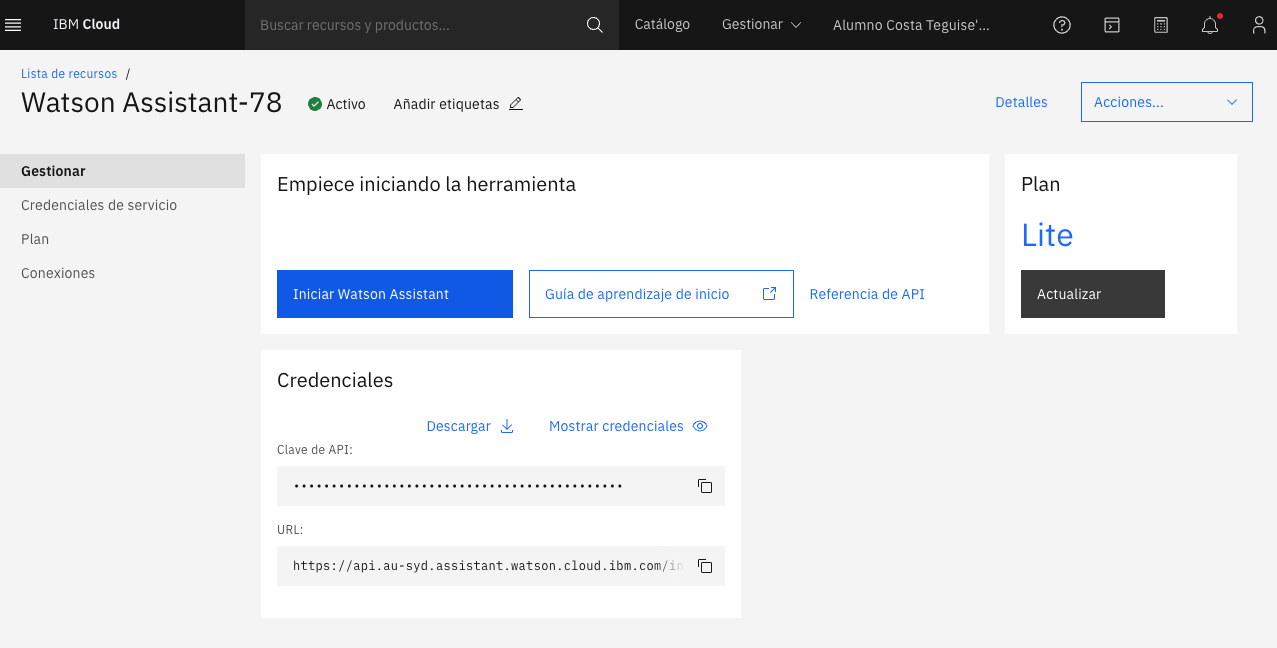This screenshot has width=1277, height=648.
Task: Click the Actualizar plan button
Action: click(1092, 294)
